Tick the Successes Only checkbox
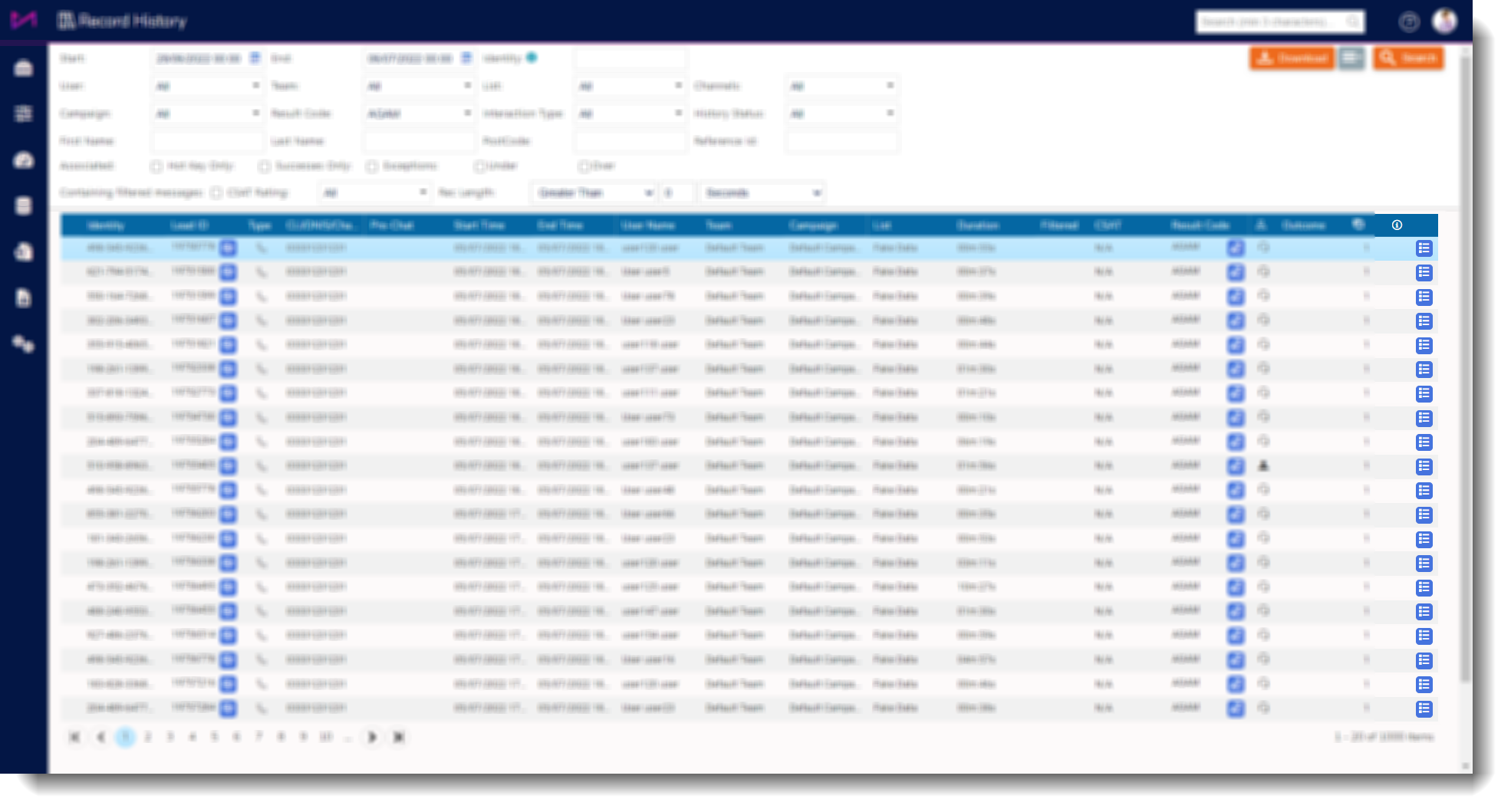 pos(264,166)
